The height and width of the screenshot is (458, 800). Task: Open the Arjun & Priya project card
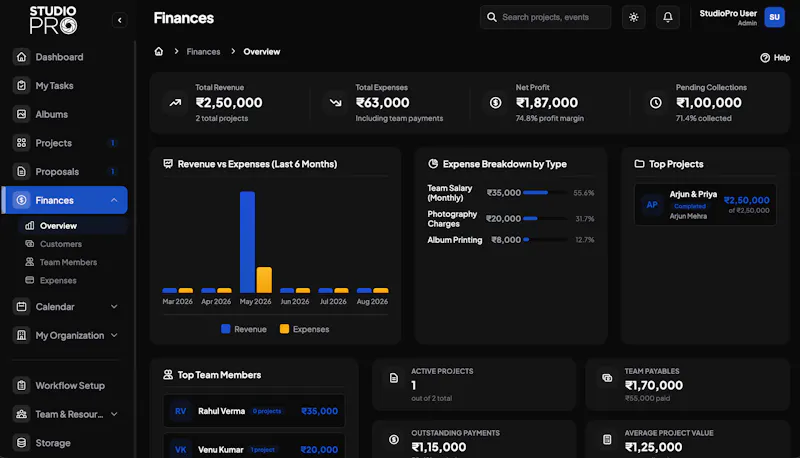[x=705, y=205]
